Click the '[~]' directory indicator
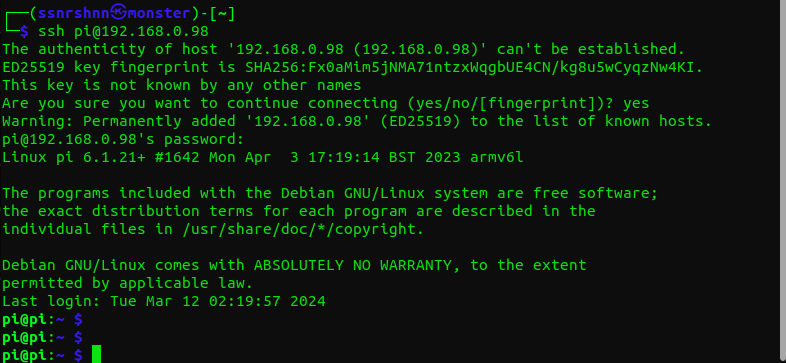This screenshot has height=363, width=786. tap(222, 14)
